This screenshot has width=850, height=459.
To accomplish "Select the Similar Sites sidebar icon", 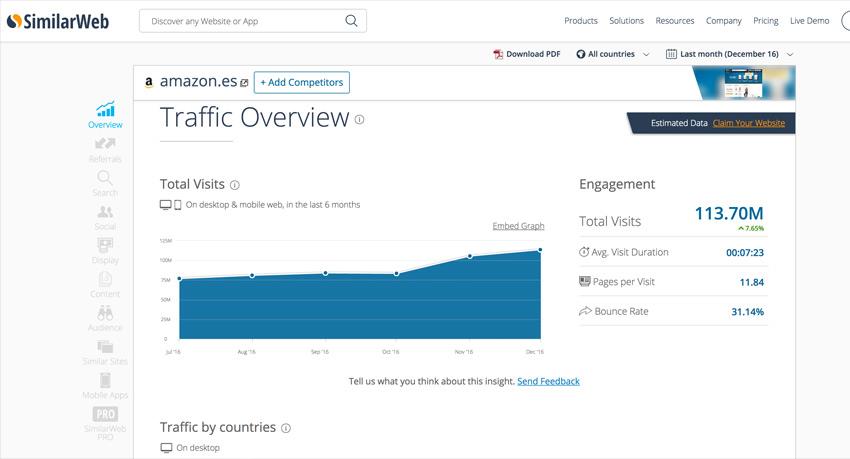I will (x=105, y=346).
